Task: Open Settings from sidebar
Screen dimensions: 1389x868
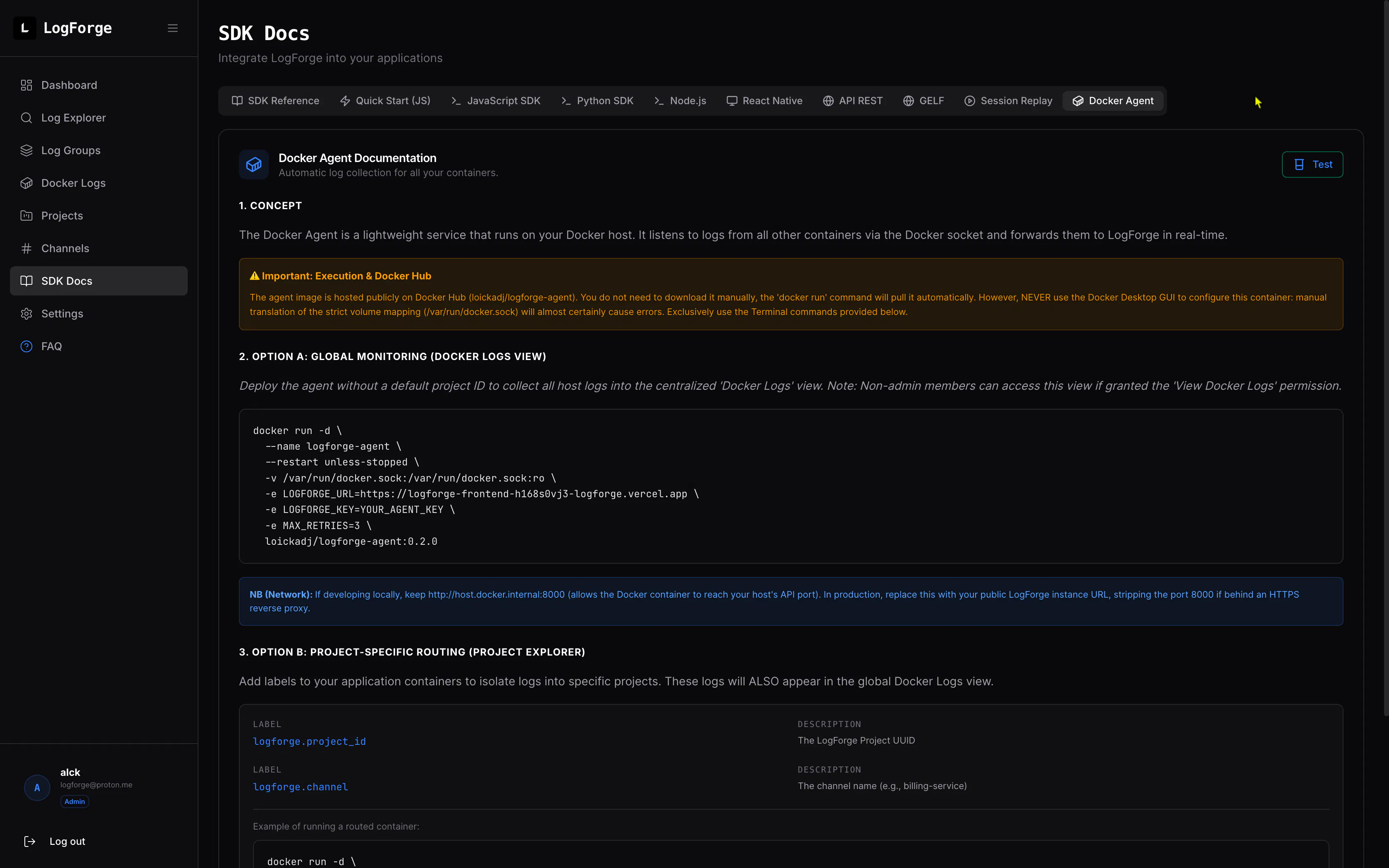Action: pos(99,313)
